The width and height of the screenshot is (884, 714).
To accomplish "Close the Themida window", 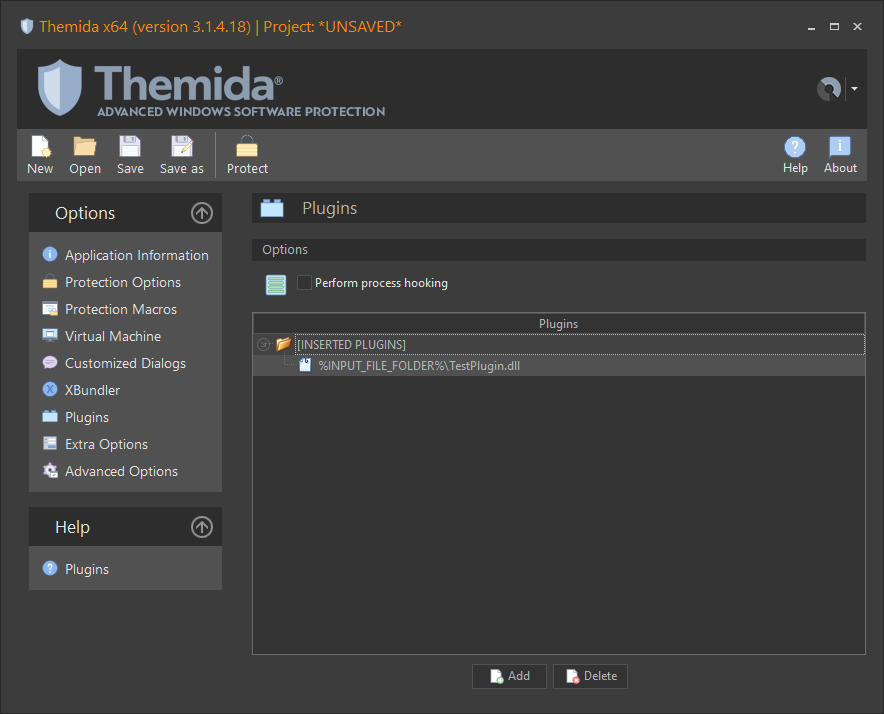I will 858,27.
